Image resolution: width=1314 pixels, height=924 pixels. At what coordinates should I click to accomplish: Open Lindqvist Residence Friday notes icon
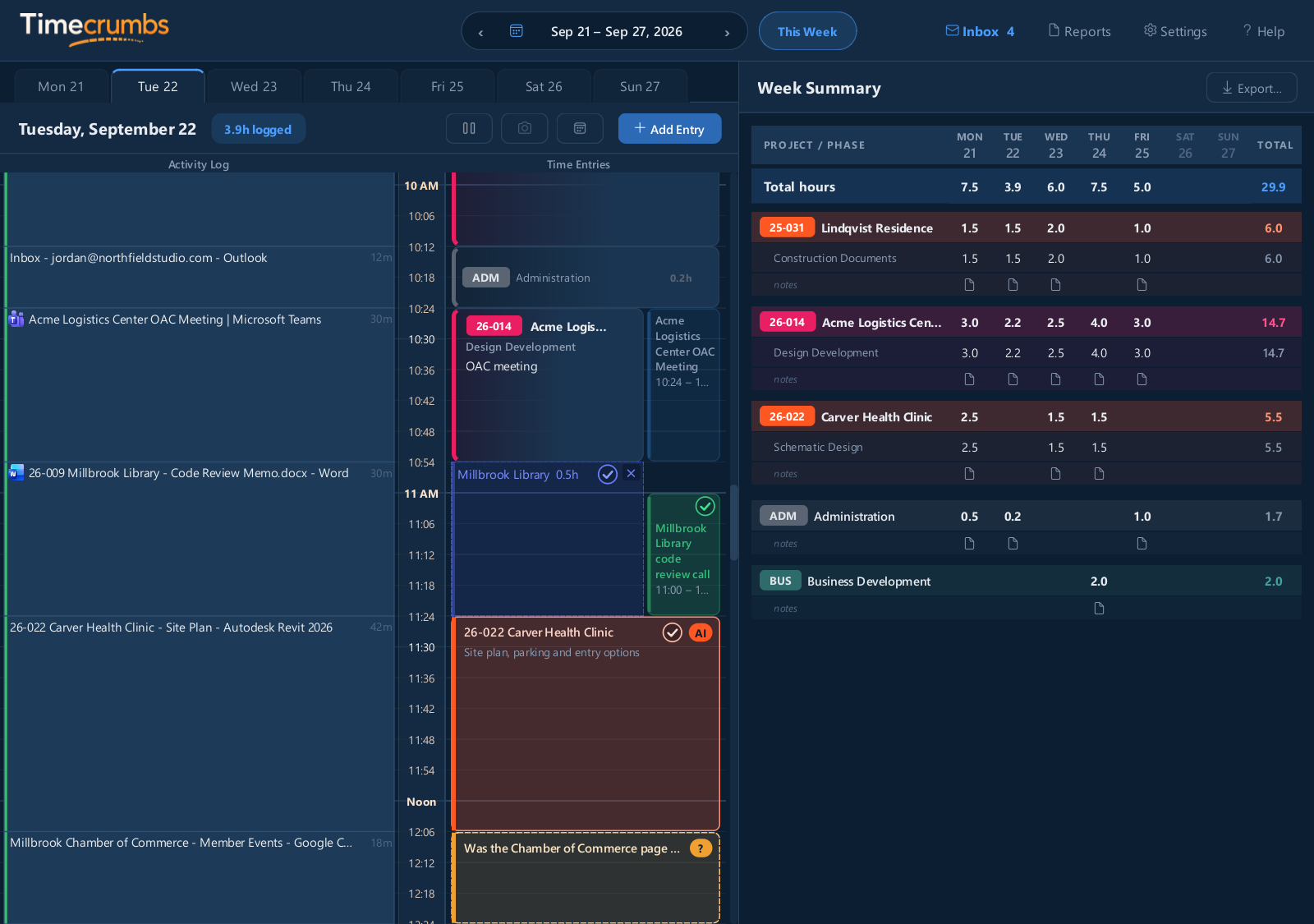click(1142, 285)
